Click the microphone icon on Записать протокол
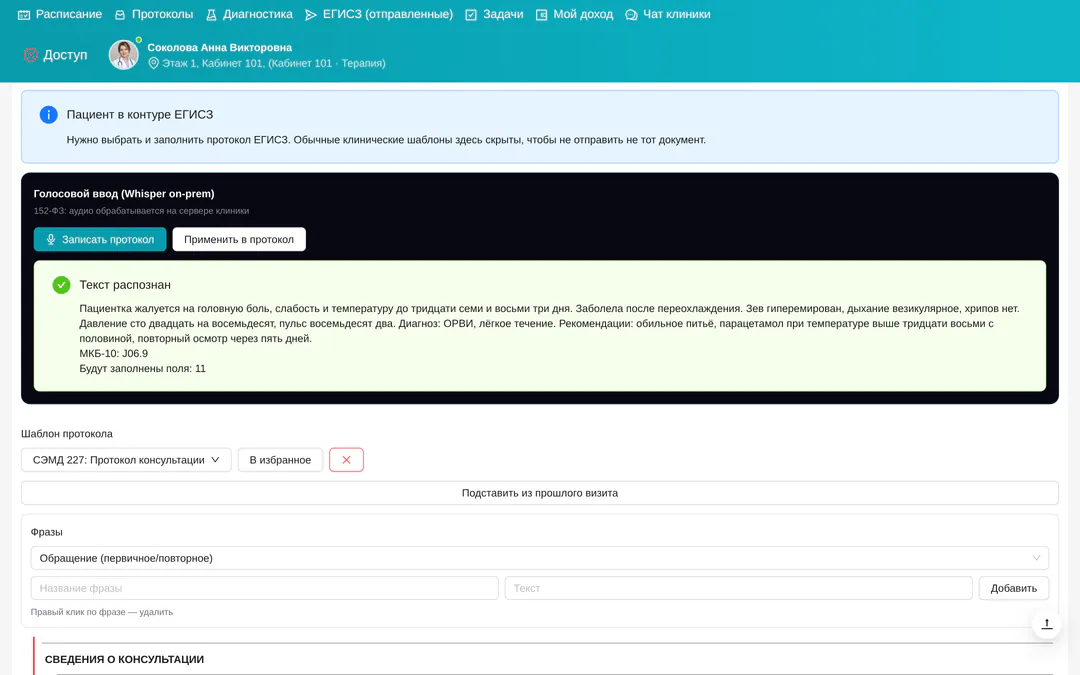Image resolution: width=1080 pixels, height=675 pixels. coord(51,240)
